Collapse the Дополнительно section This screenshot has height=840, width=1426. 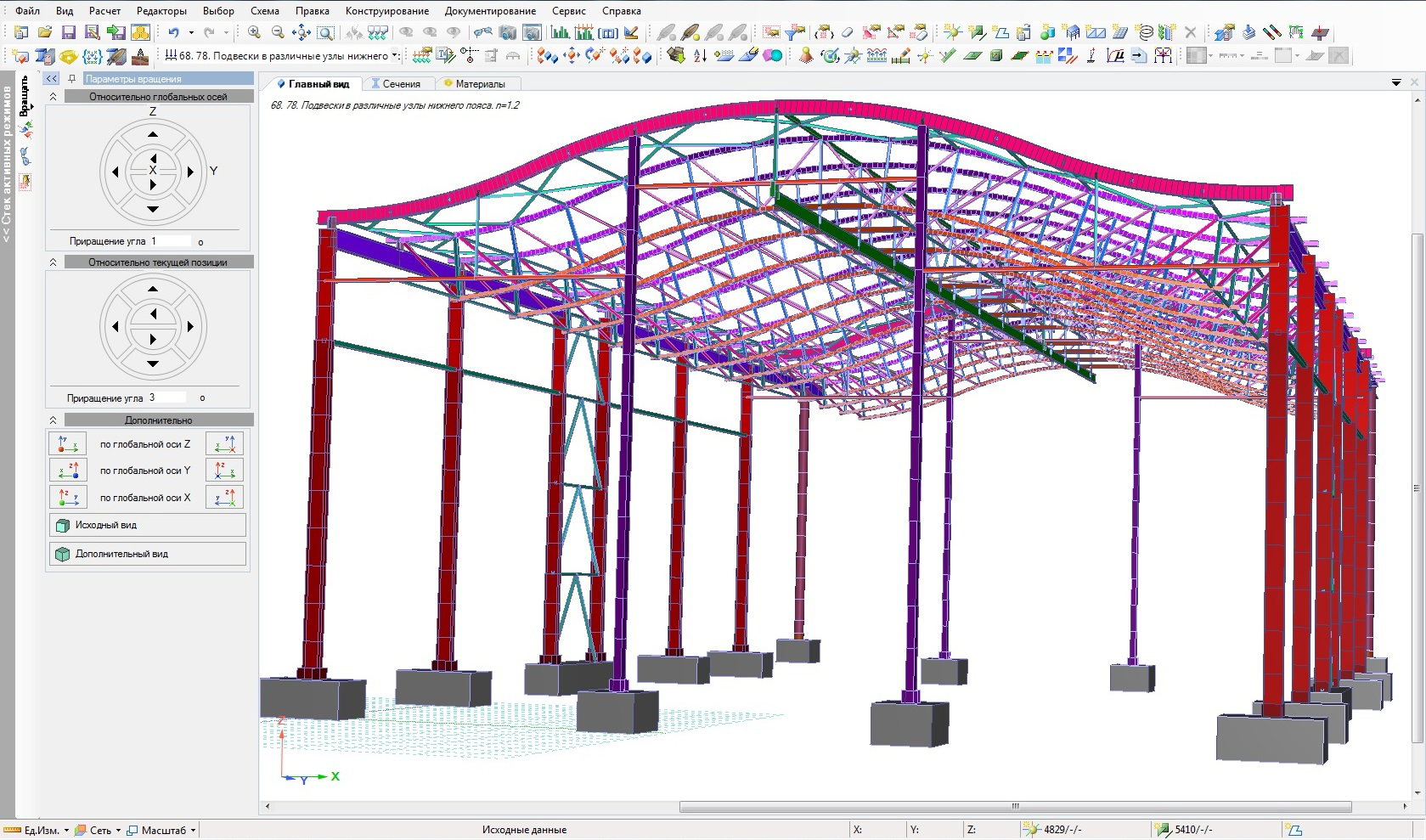click(53, 420)
